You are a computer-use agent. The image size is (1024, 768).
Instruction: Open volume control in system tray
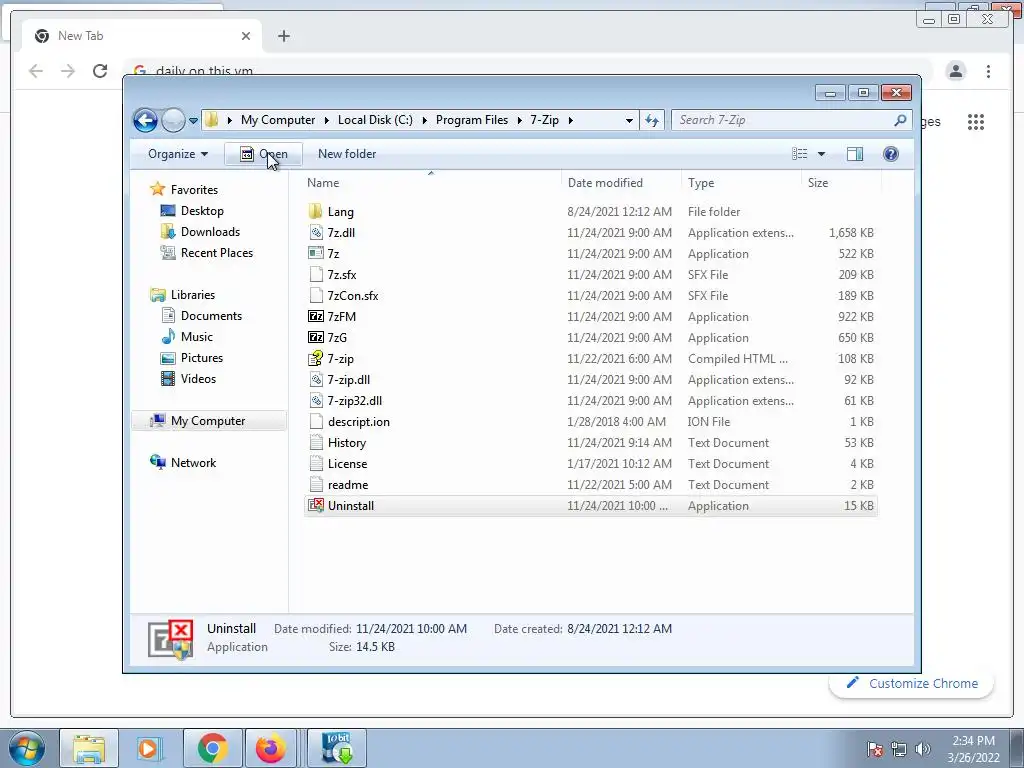(923, 749)
